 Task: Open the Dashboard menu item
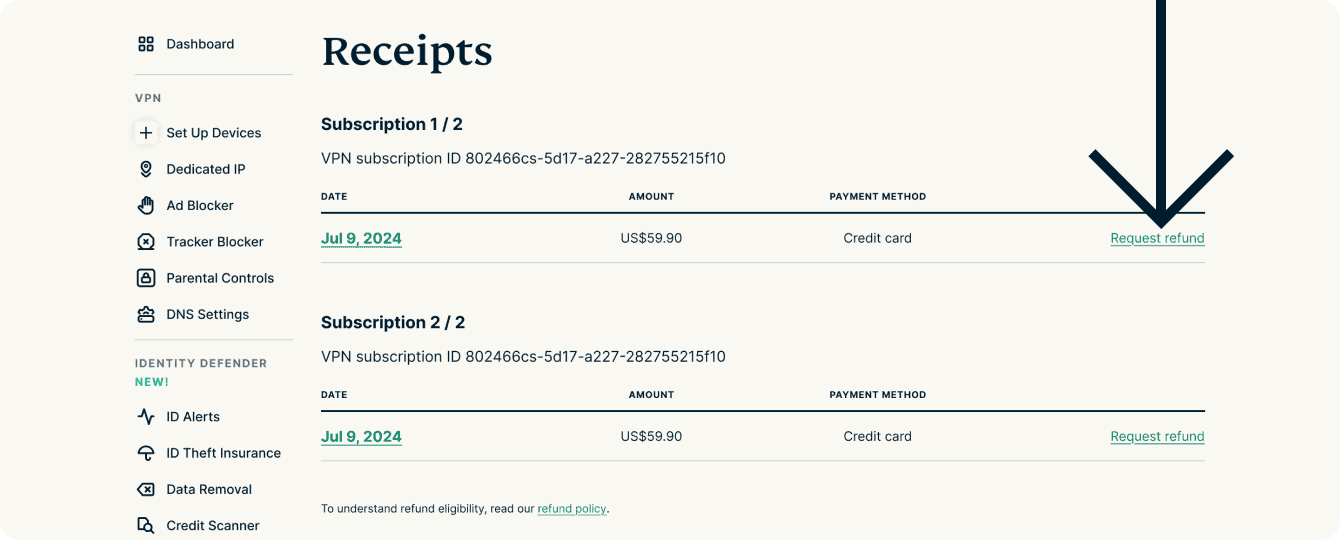(x=200, y=44)
